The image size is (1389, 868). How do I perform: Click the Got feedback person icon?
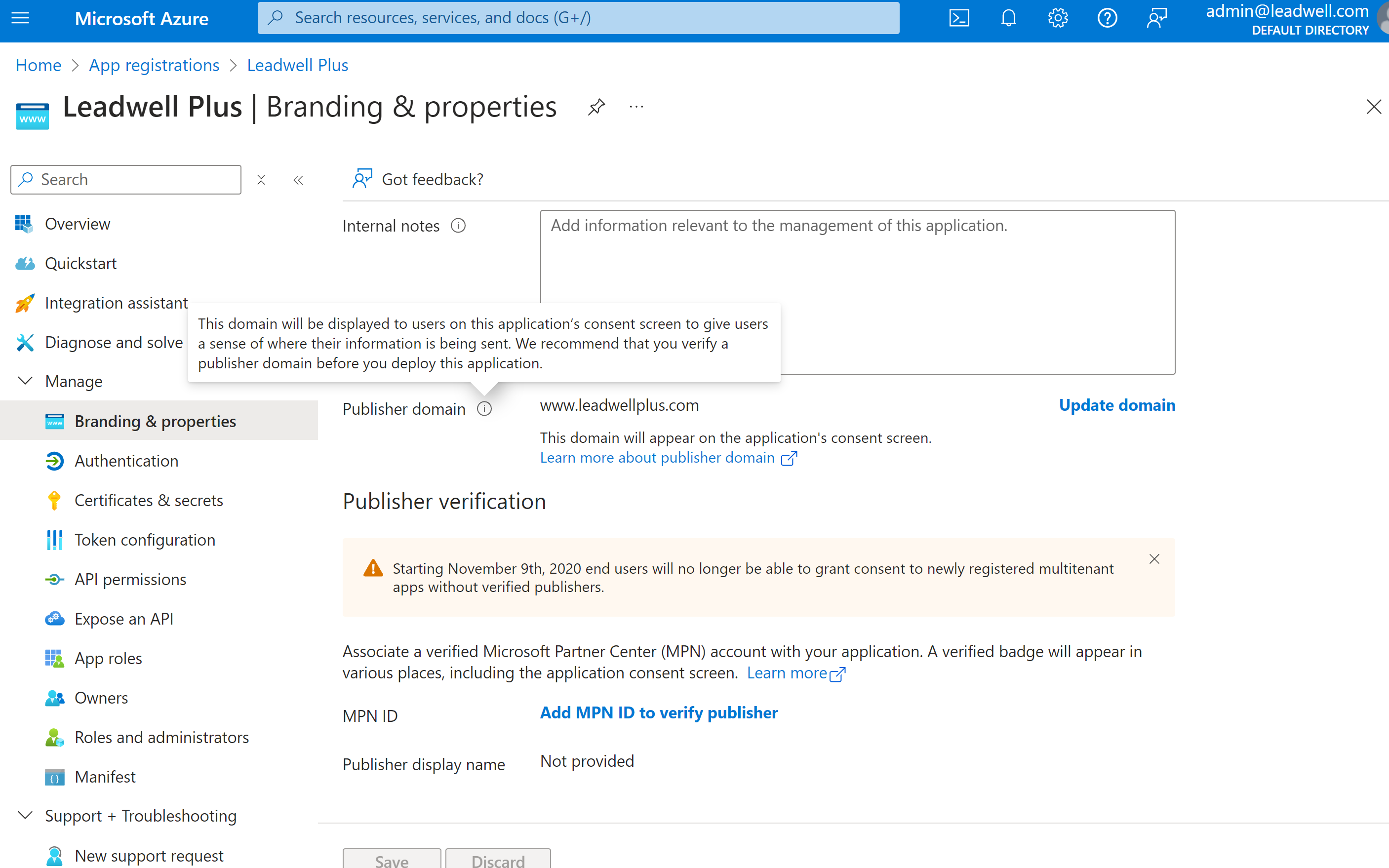click(x=362, y=179)
